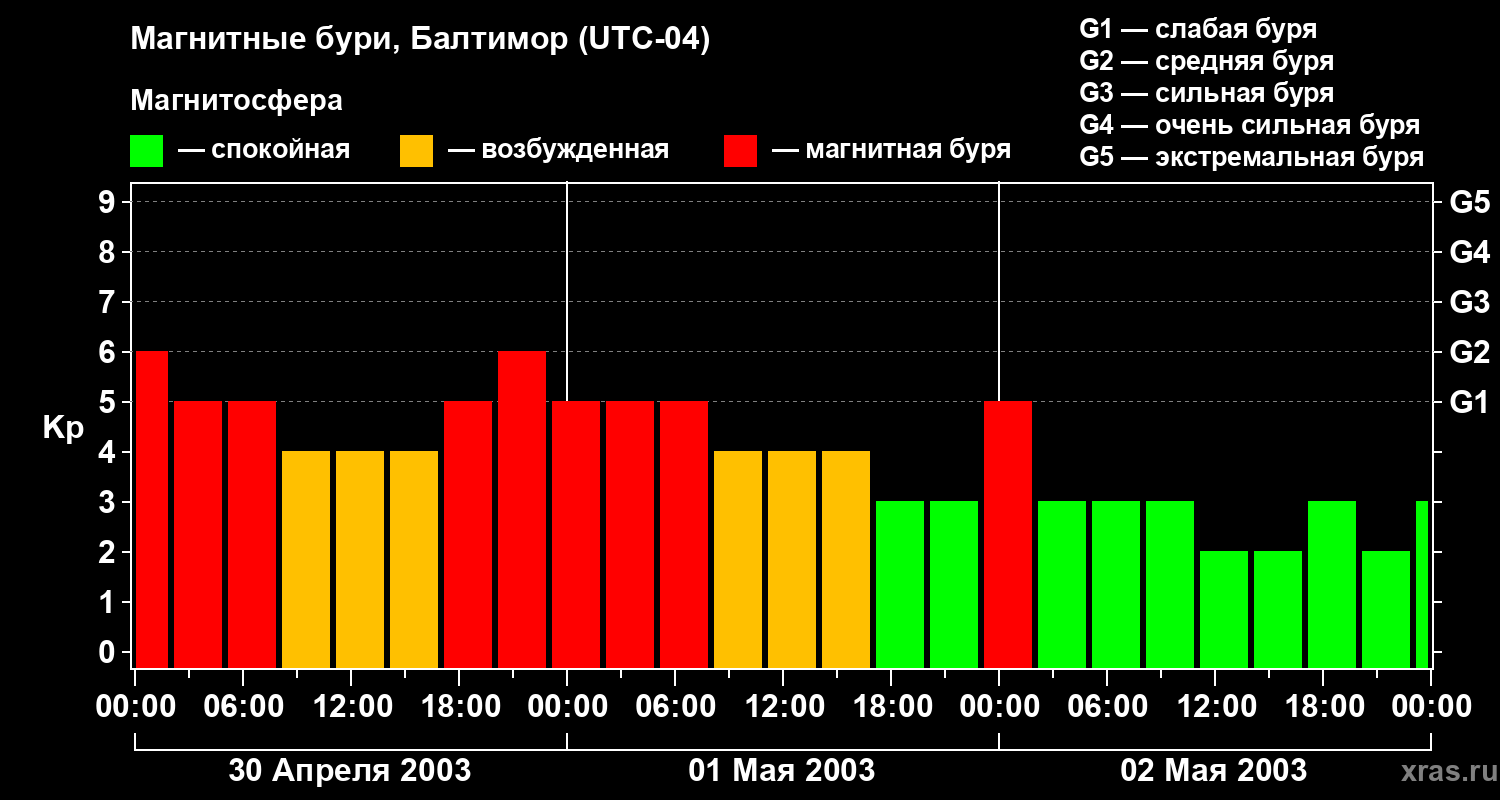This screenshot has width=1500, height=800.
Task: Click the 'Kp' axis label on the left
Action: point(63,428)
